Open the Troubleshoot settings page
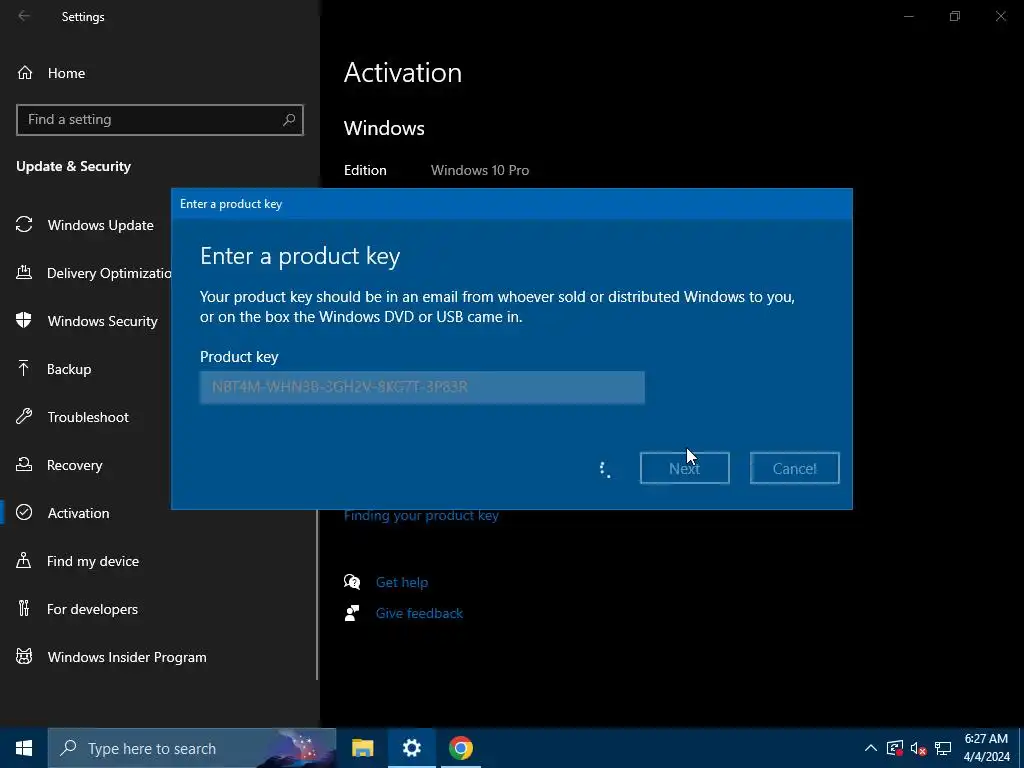This screenshot has height=768, width=1024. click(x=86, y=417)
